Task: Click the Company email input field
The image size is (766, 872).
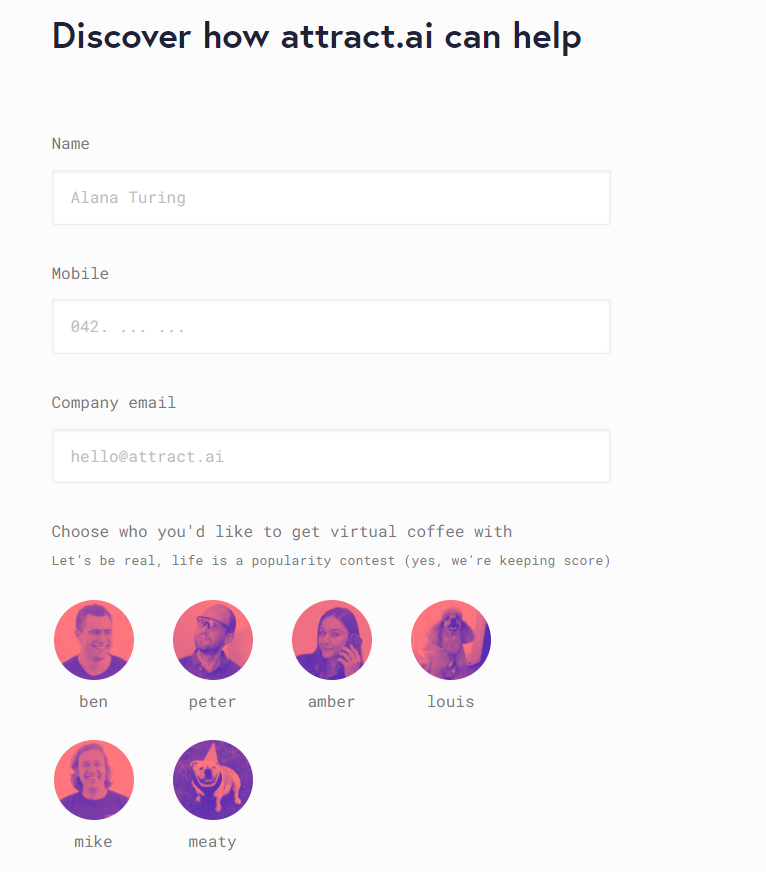Action: (x=331, y=455)
